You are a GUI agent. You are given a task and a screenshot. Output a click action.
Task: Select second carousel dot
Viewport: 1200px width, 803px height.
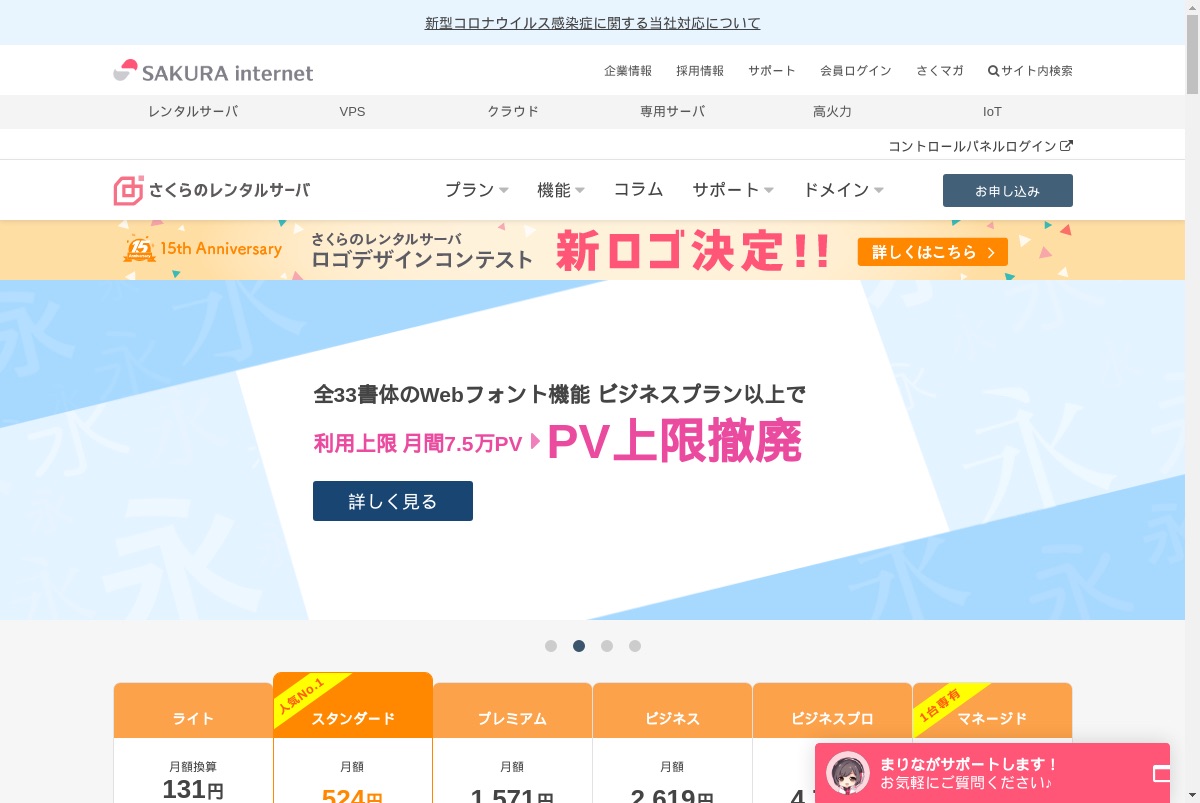579,646
